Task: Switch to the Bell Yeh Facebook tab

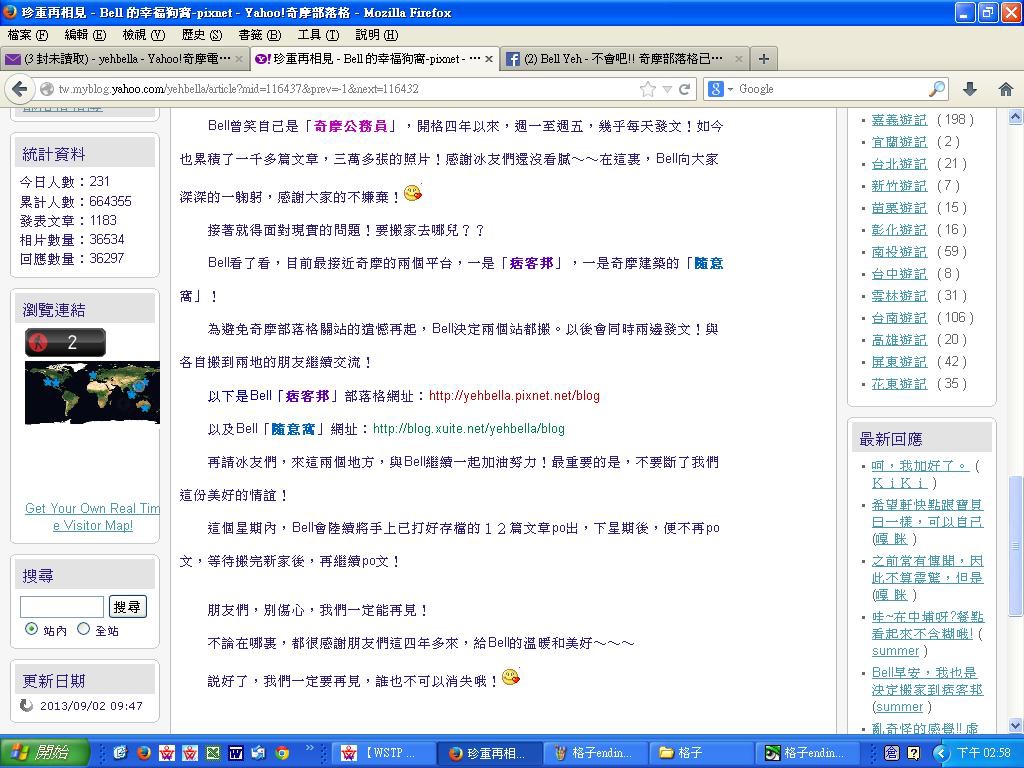Action: tap(625, 59)
